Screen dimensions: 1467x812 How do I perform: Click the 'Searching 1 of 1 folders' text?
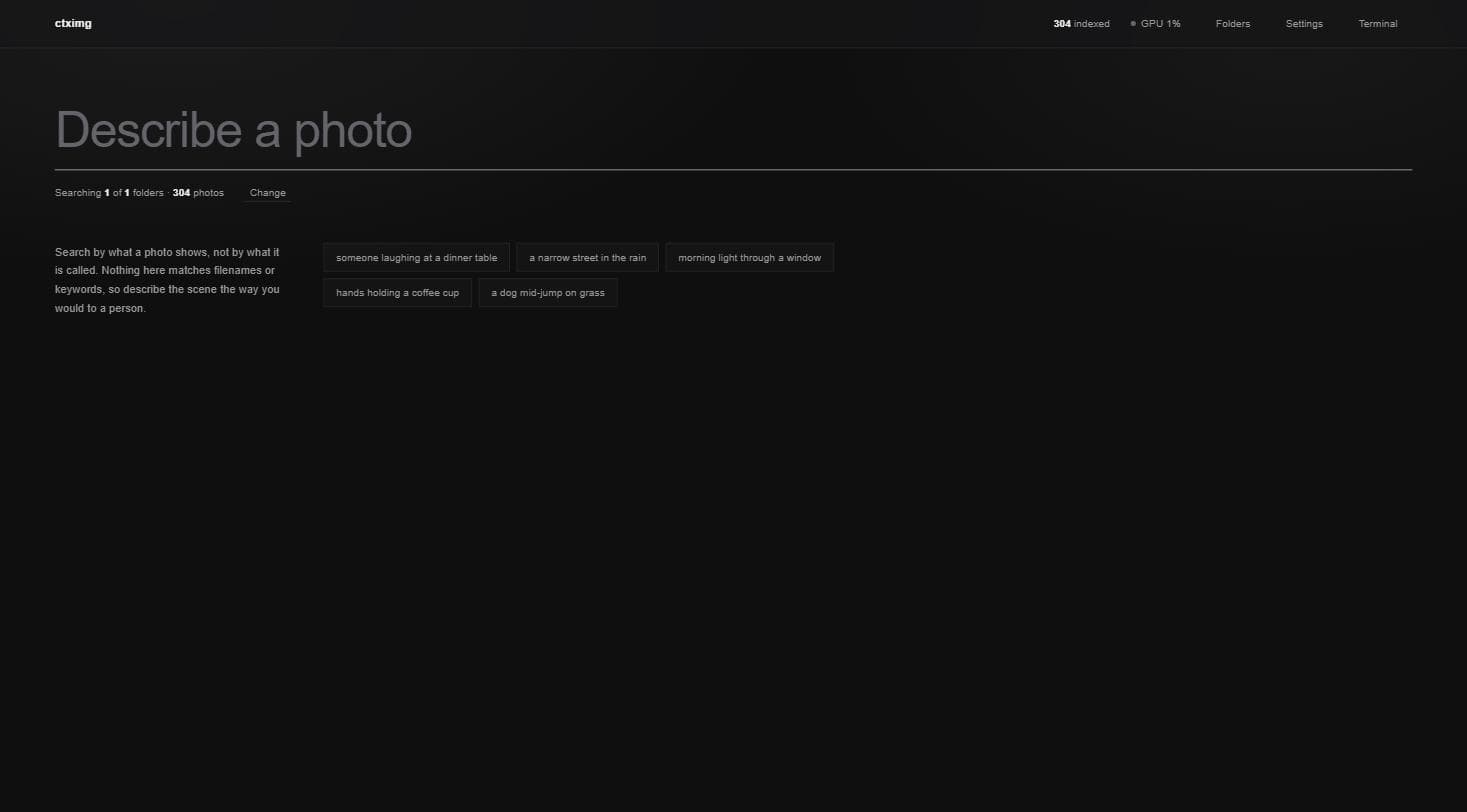[109, 193]
